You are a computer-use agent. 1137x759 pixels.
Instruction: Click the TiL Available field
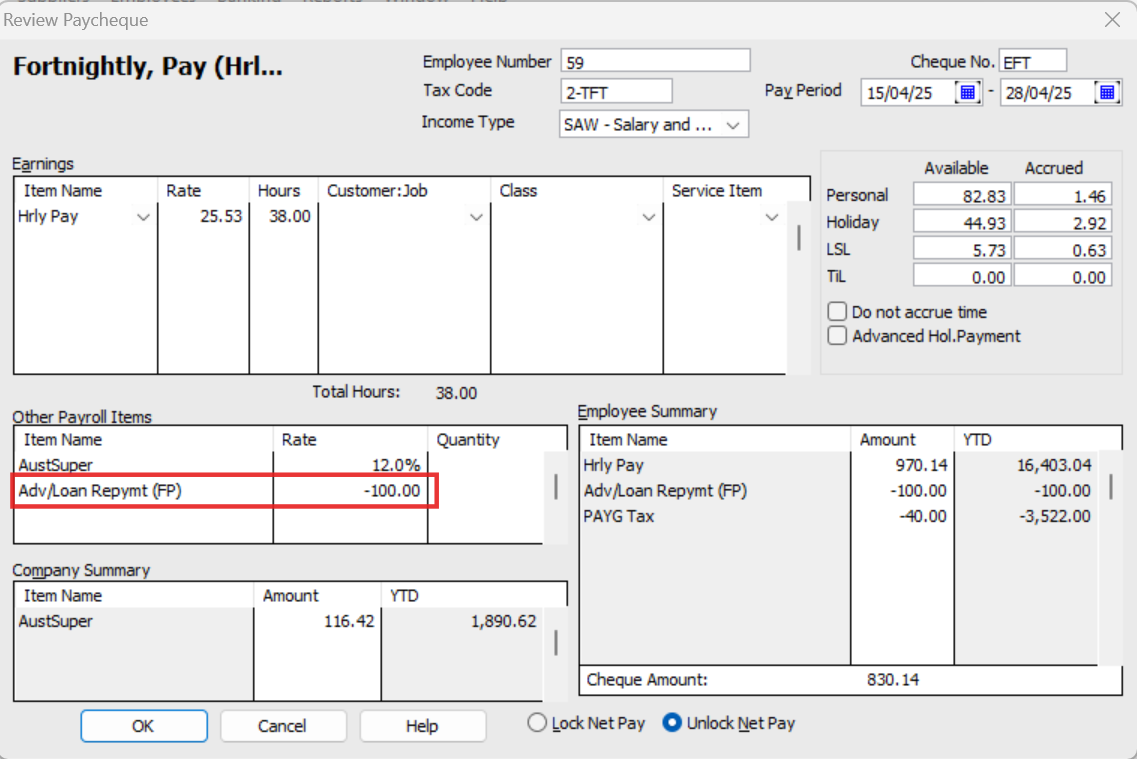tap(962, 276)
